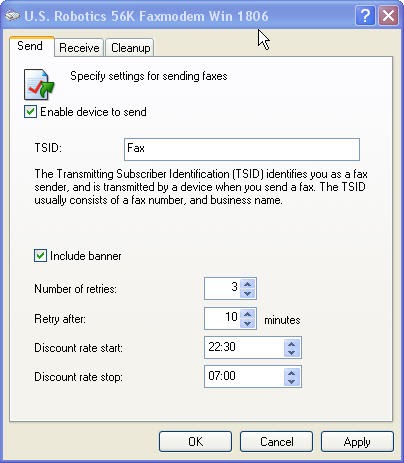Uncheck Enable device to send
The image size is (404, 463).
pyautogui.click(x=30, y=112)
